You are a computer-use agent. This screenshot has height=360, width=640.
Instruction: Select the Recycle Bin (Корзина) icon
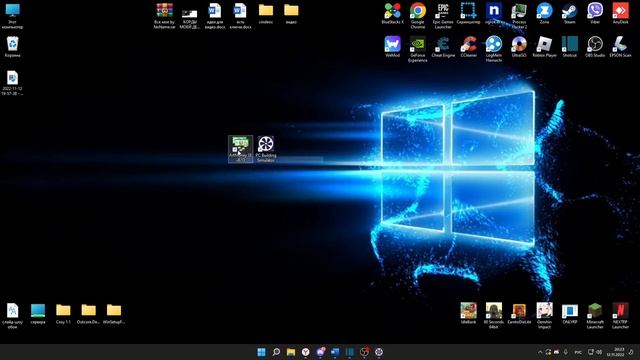click(x=13, y=47)
